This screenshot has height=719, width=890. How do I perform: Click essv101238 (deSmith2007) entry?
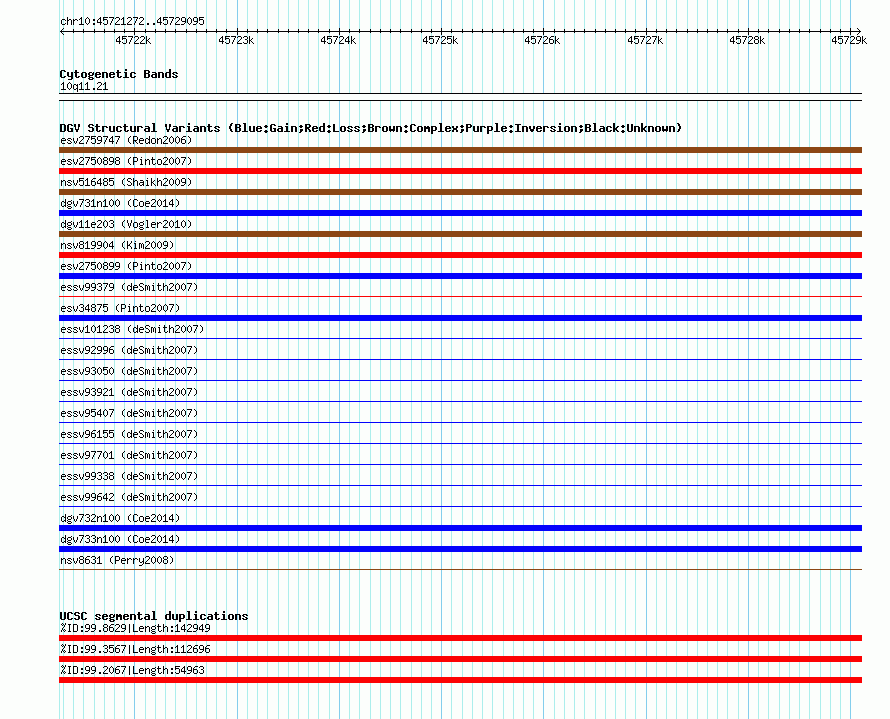(x=132, y=329)
